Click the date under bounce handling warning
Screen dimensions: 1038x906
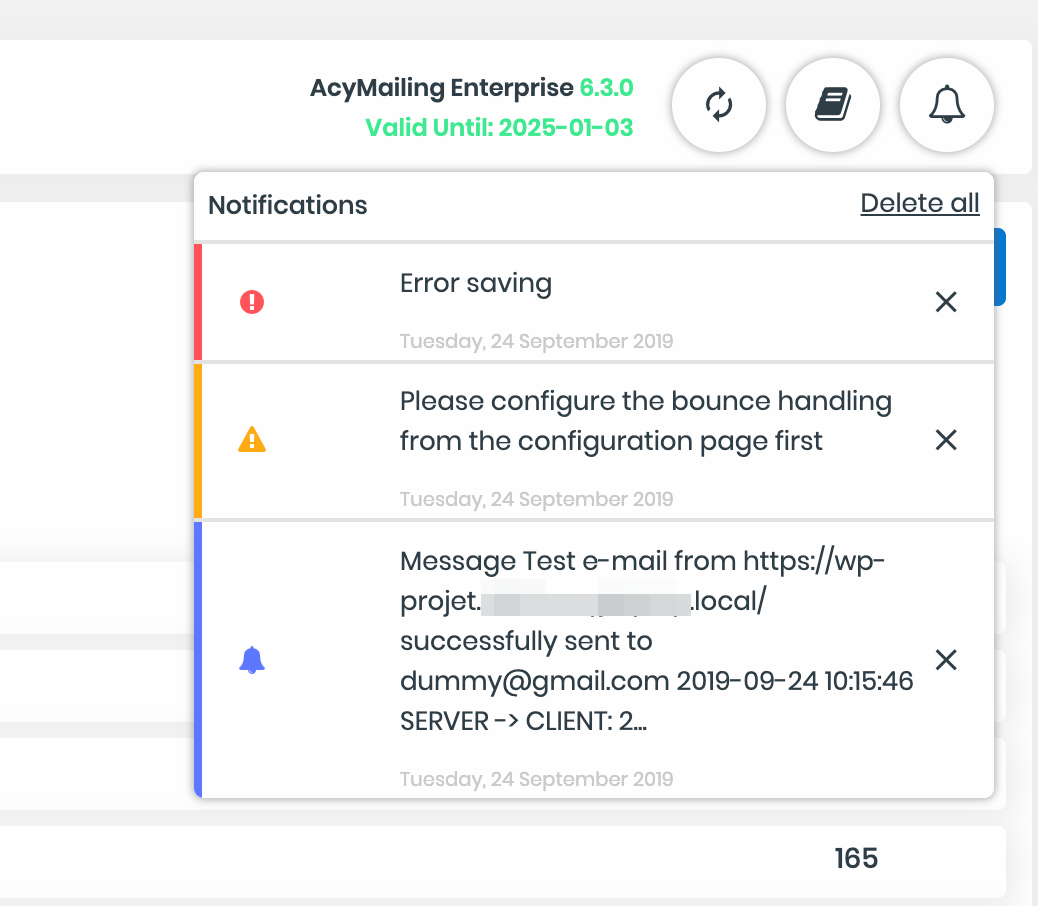[x=536, y=499]
